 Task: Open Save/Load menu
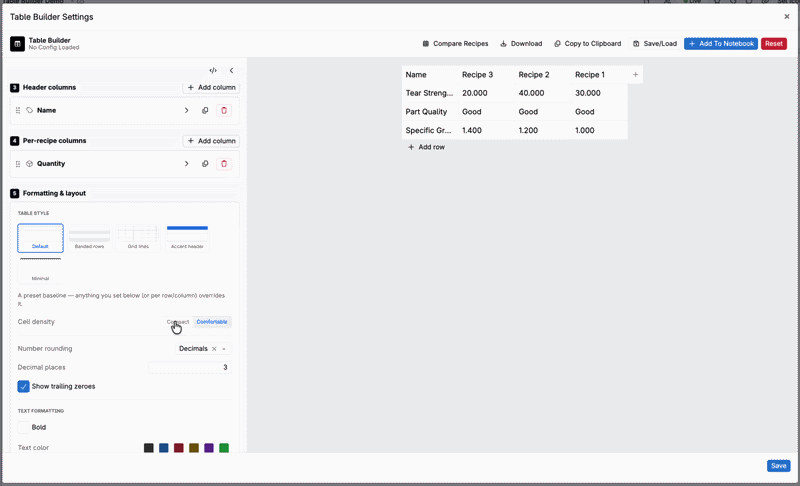[655, 44]
